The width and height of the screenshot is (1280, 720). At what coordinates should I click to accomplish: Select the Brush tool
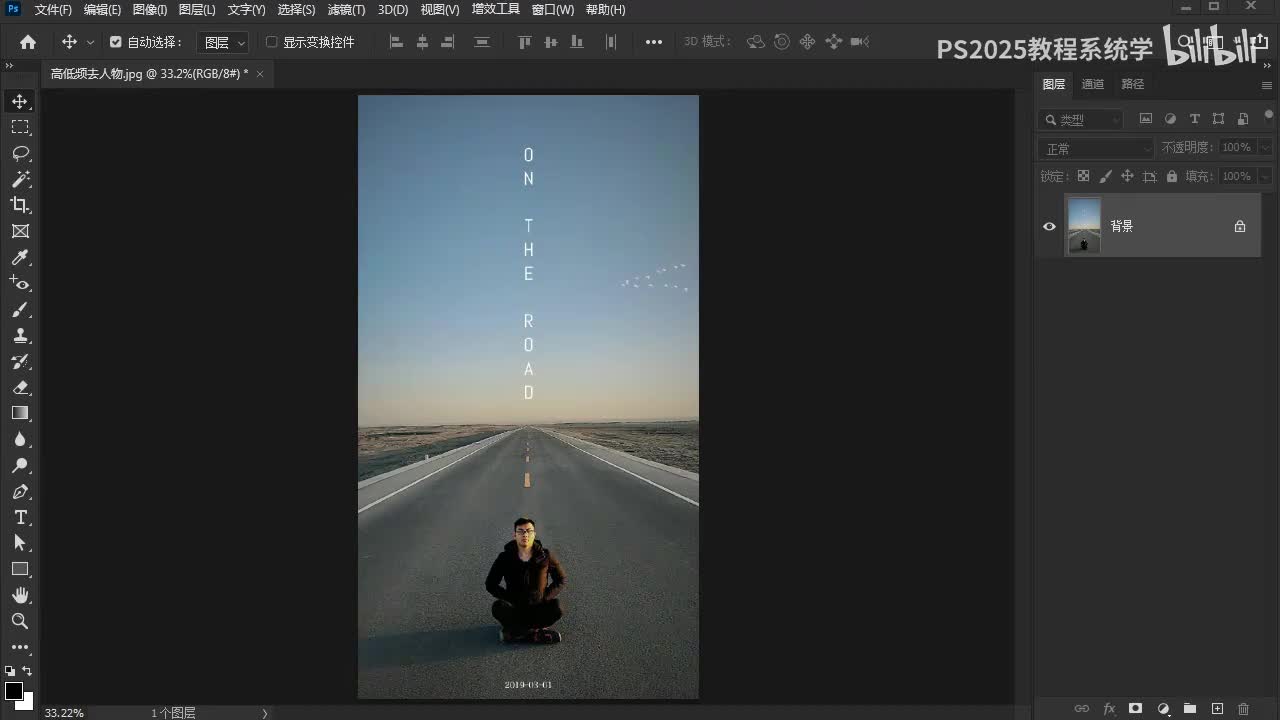coord(20,310)
